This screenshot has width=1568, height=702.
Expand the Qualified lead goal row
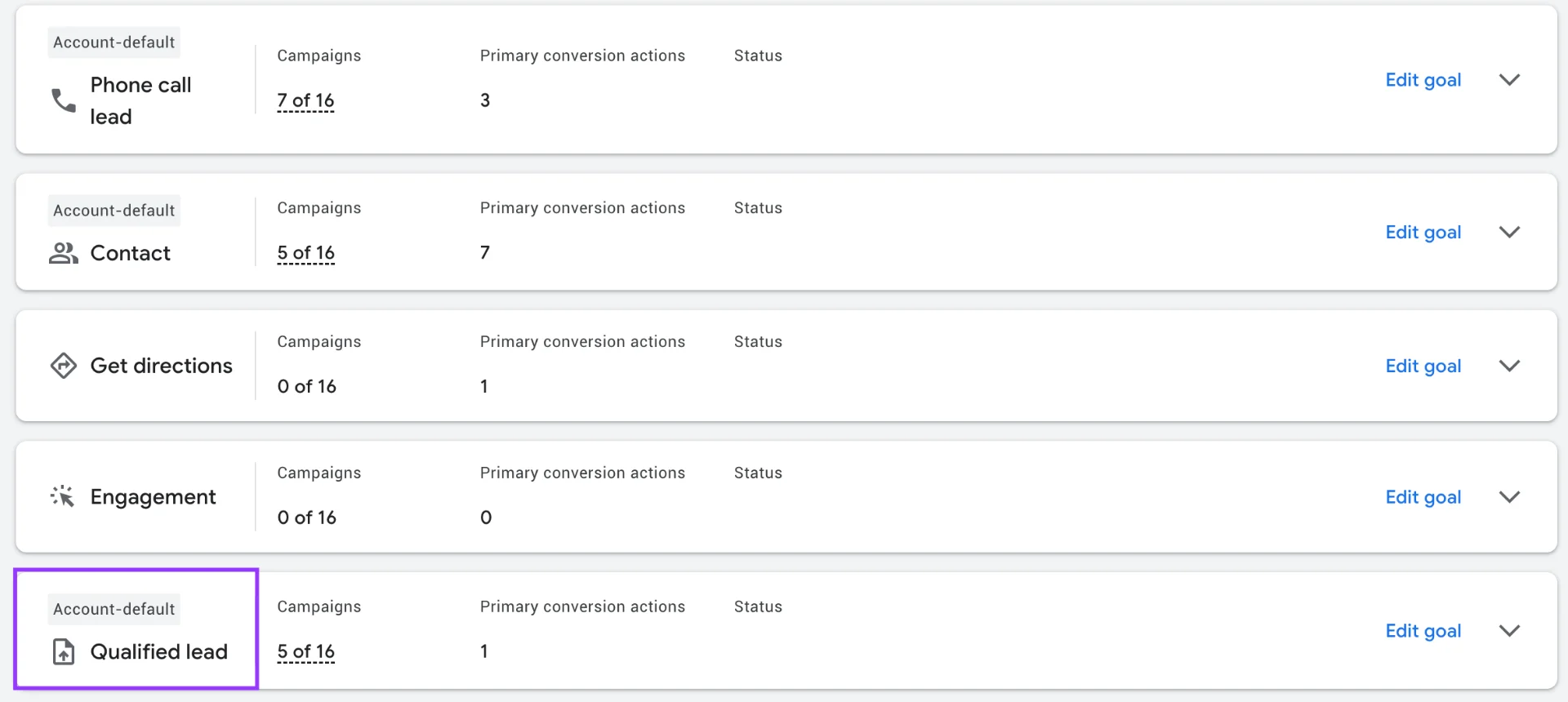click(x=1508, y=630)
